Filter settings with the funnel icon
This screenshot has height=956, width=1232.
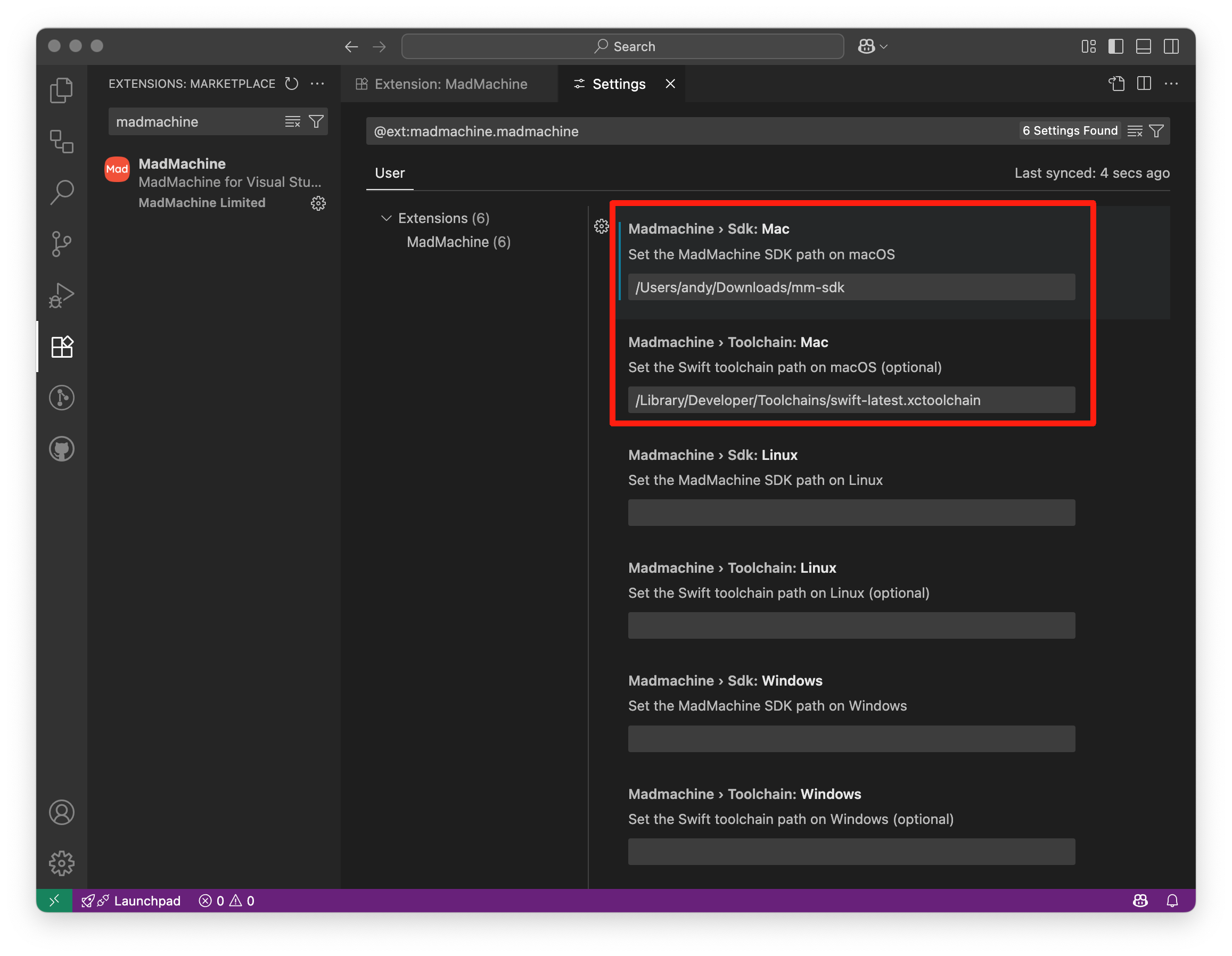(x=1156, y=131)
